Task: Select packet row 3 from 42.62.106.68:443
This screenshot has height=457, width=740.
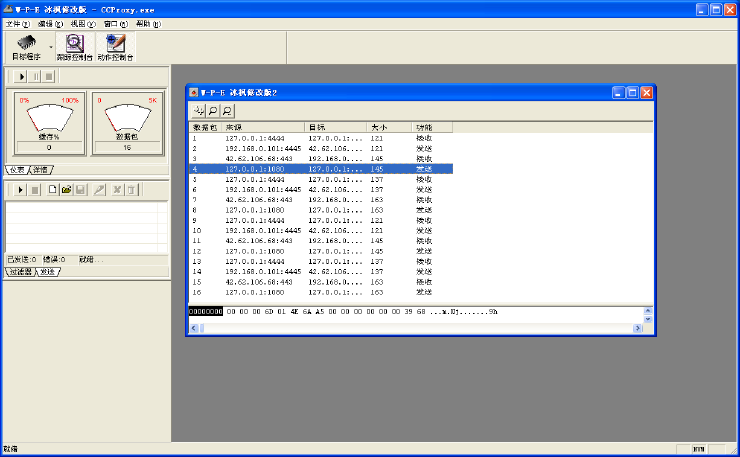Action: 321,159
